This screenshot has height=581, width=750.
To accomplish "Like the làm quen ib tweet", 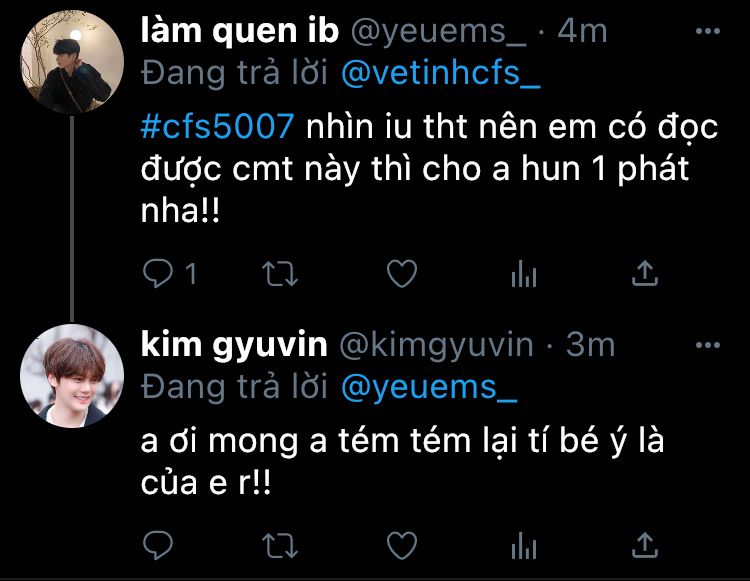I will click(402, 274).
